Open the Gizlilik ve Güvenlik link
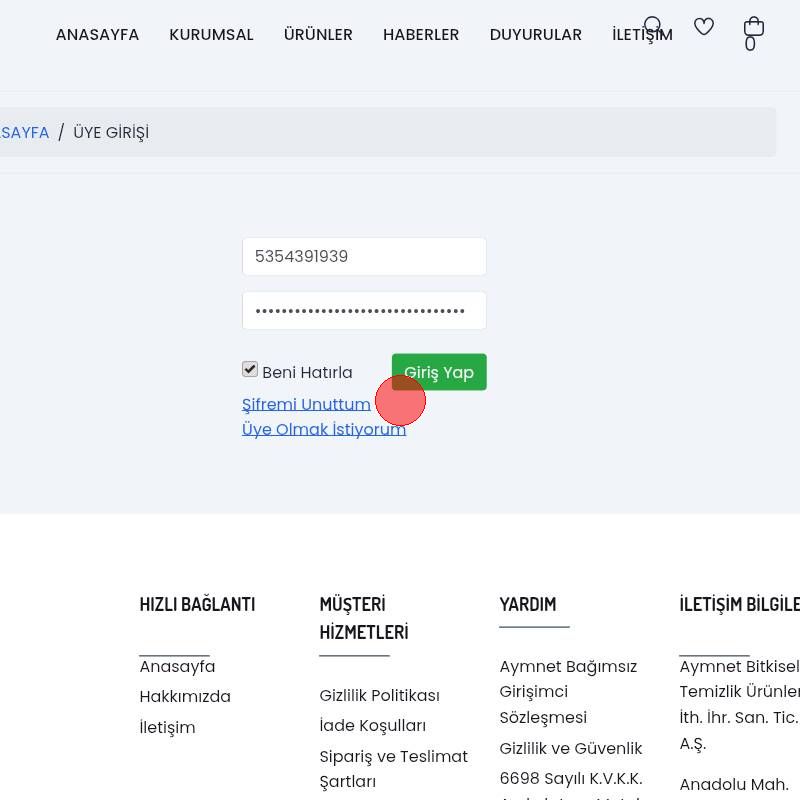The height and width of the screenshot is (800, 800). pyautogui.click(x=570, y=749)
